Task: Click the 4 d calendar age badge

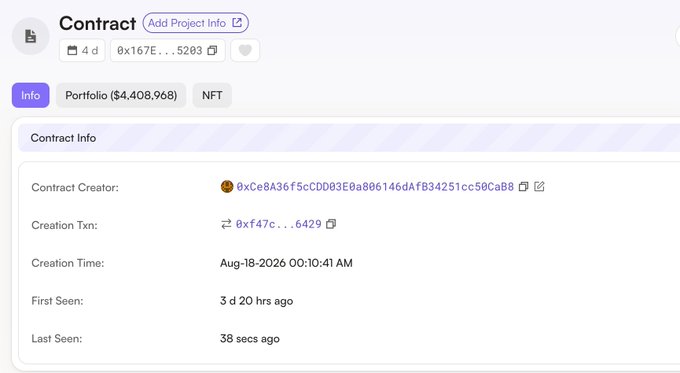Action: (82, 51)
